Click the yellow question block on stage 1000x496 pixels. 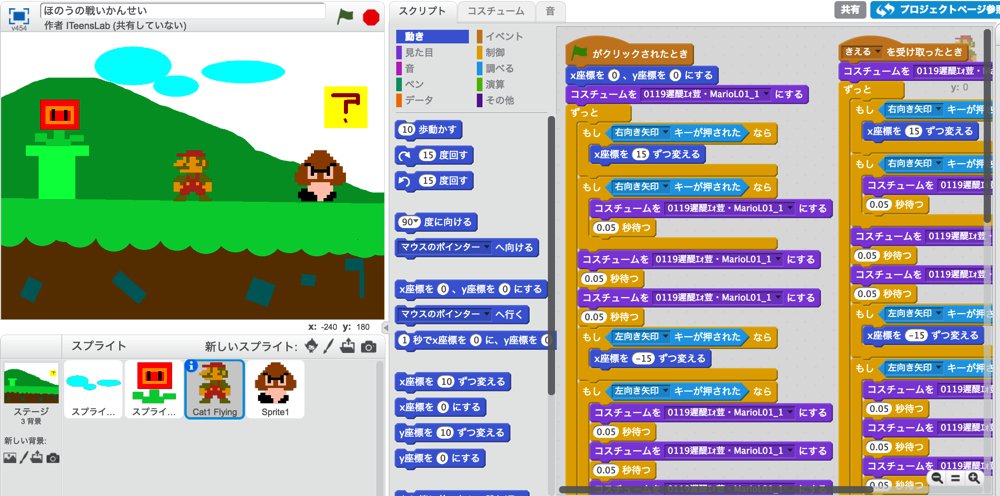pos(346,106)
